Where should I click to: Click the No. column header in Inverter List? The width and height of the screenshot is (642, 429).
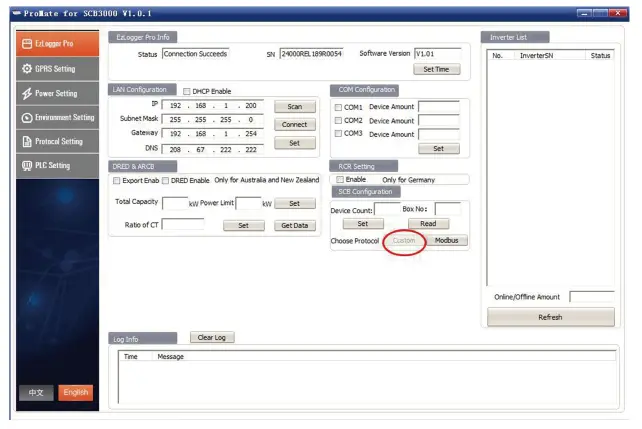click(x=501, y=55)
